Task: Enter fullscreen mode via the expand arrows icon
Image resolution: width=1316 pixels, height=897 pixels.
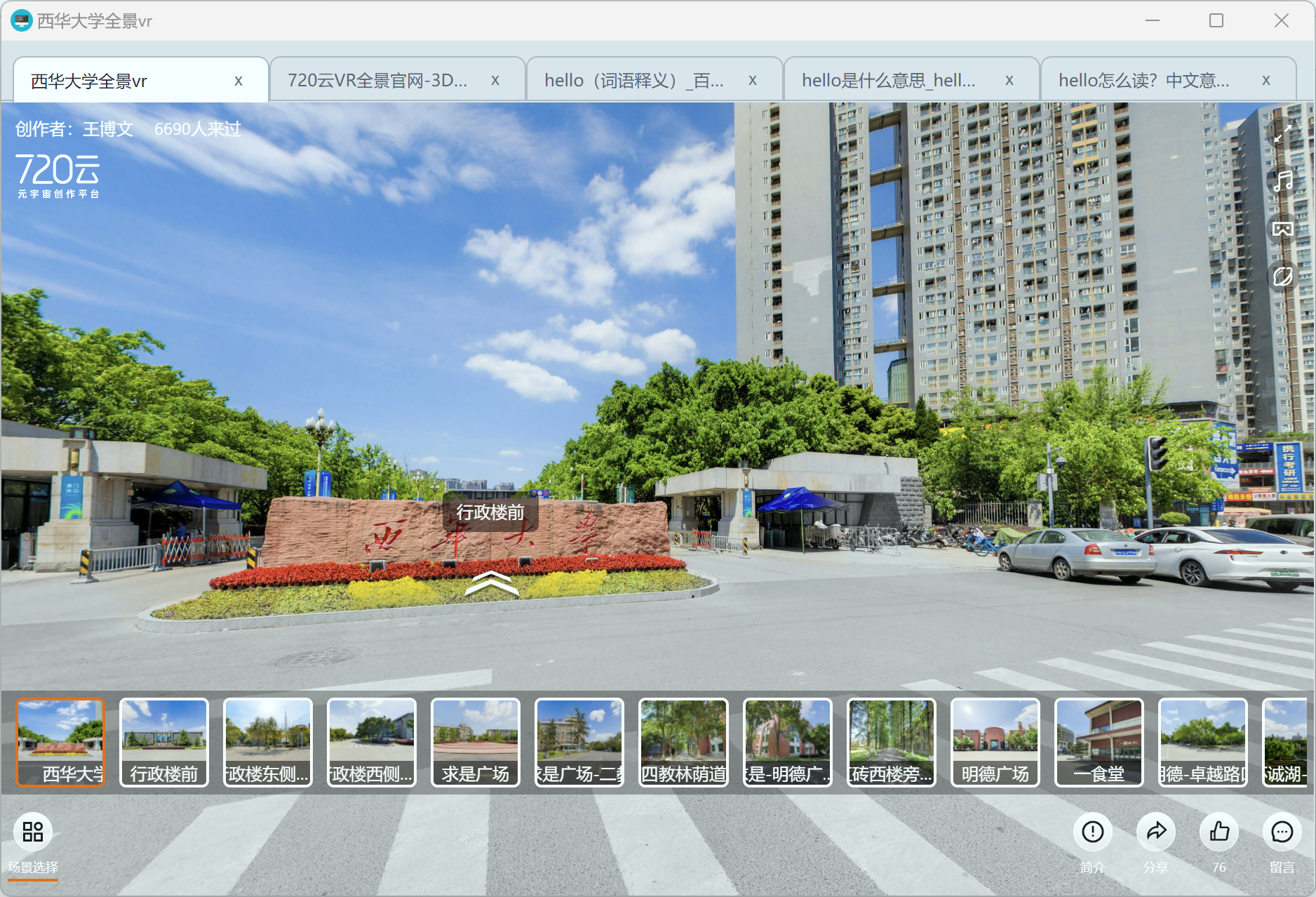Action: coord(1282,133)
